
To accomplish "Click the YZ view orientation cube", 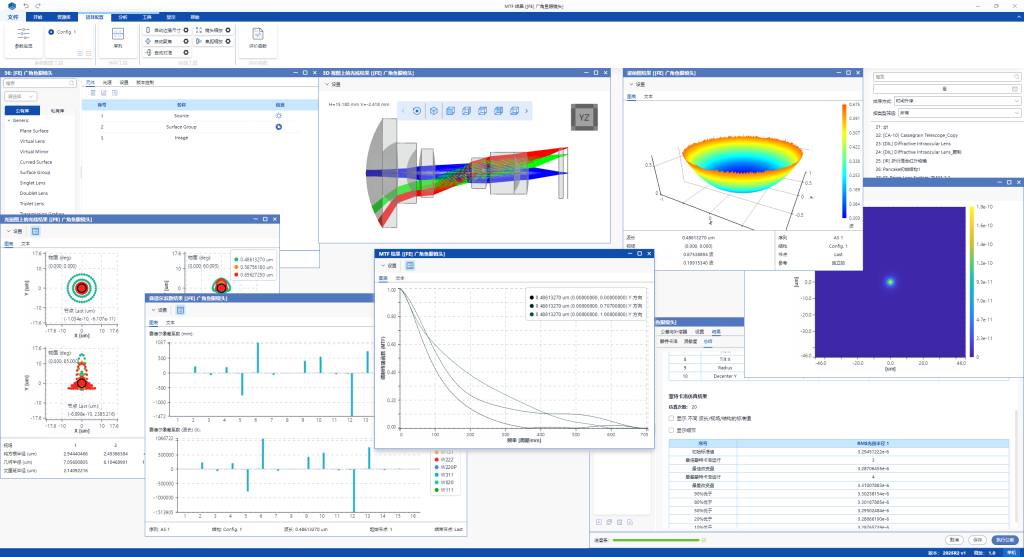I will [x=585, y=119].
